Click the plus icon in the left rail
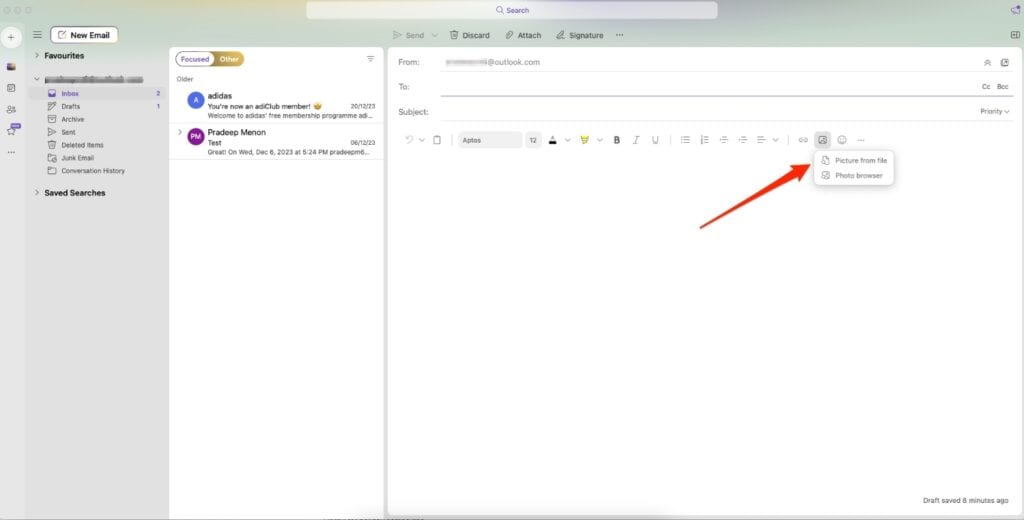 pyautogui.click(x=11, y=37)
